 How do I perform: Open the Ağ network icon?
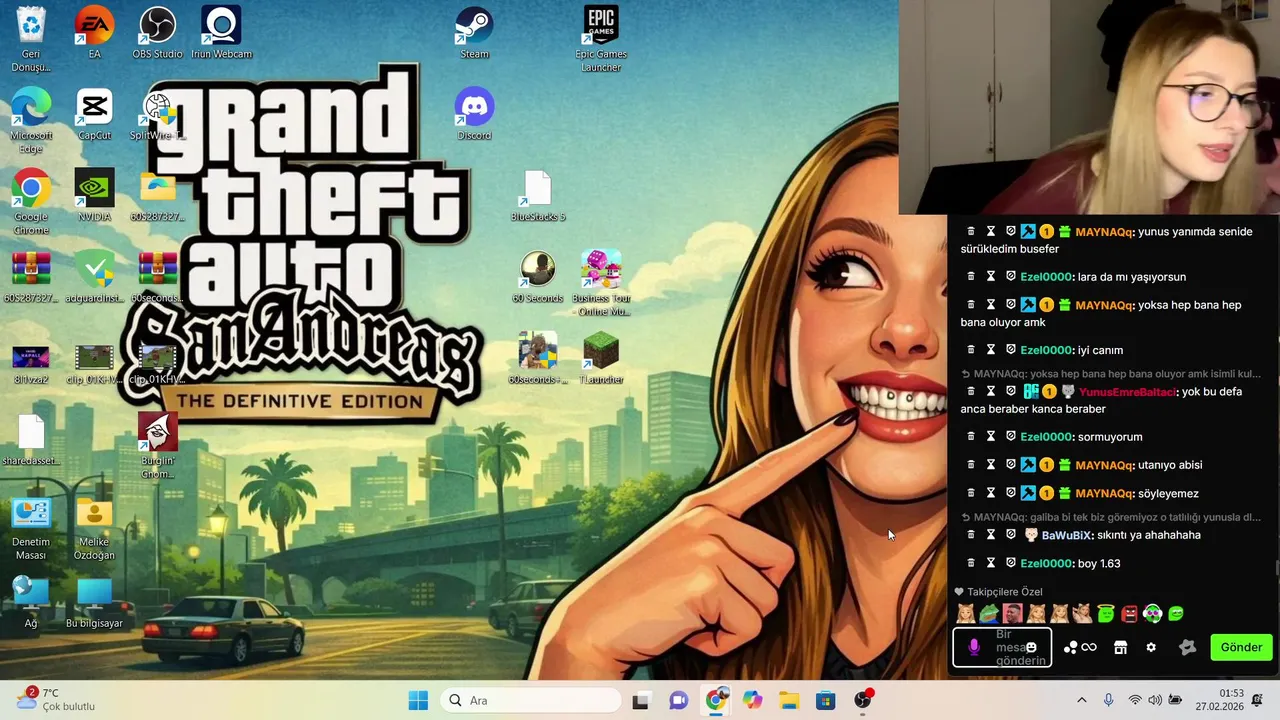tap(31, 603)
